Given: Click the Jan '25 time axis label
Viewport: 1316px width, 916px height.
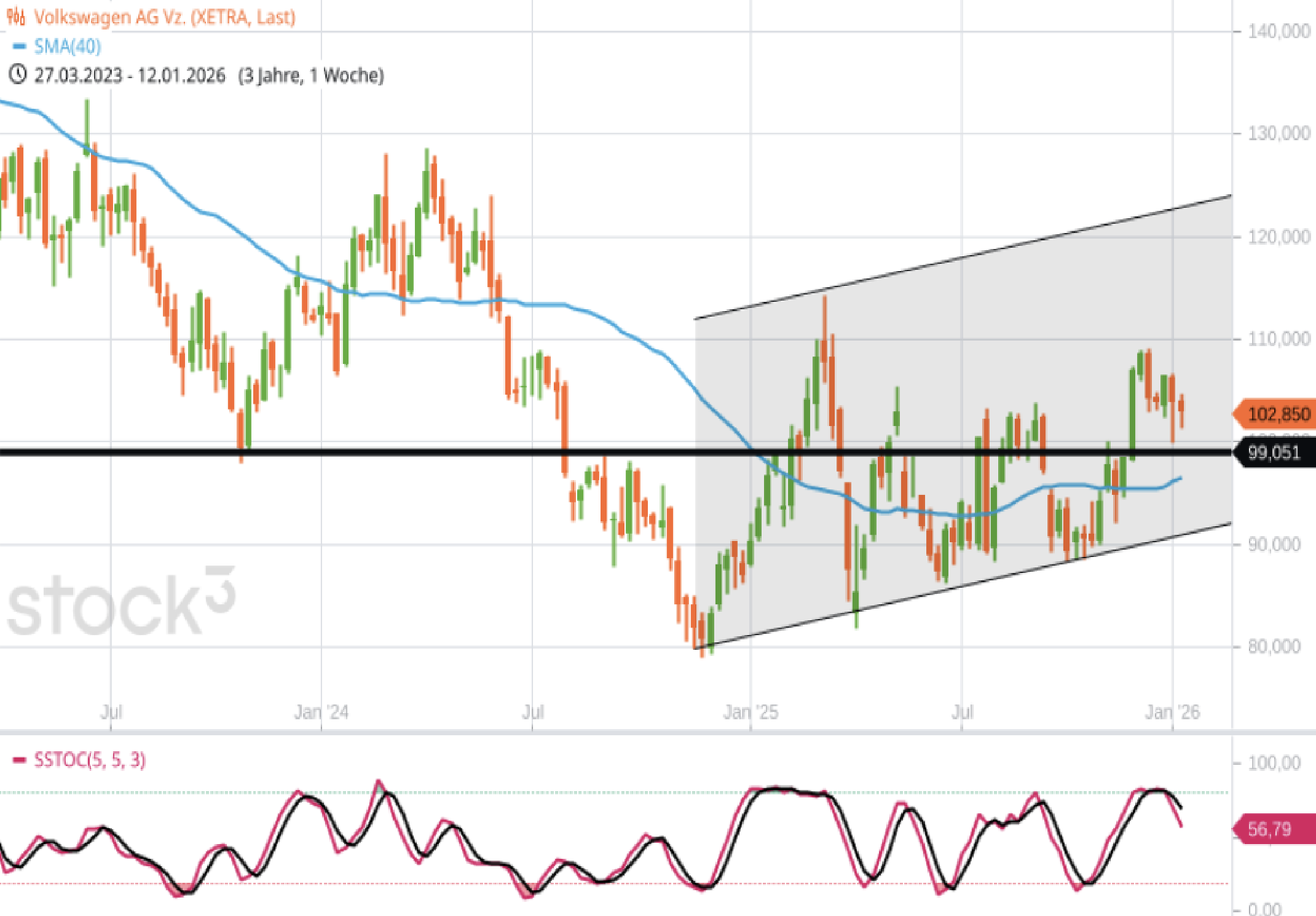Looking at the screenshot, I should pos(751,712).
